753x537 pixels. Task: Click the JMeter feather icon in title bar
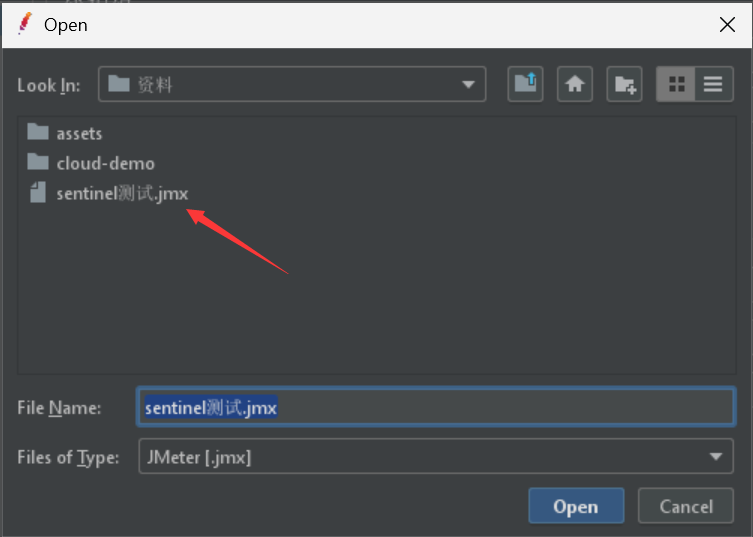pyautogui.click(x=24, y=24)
